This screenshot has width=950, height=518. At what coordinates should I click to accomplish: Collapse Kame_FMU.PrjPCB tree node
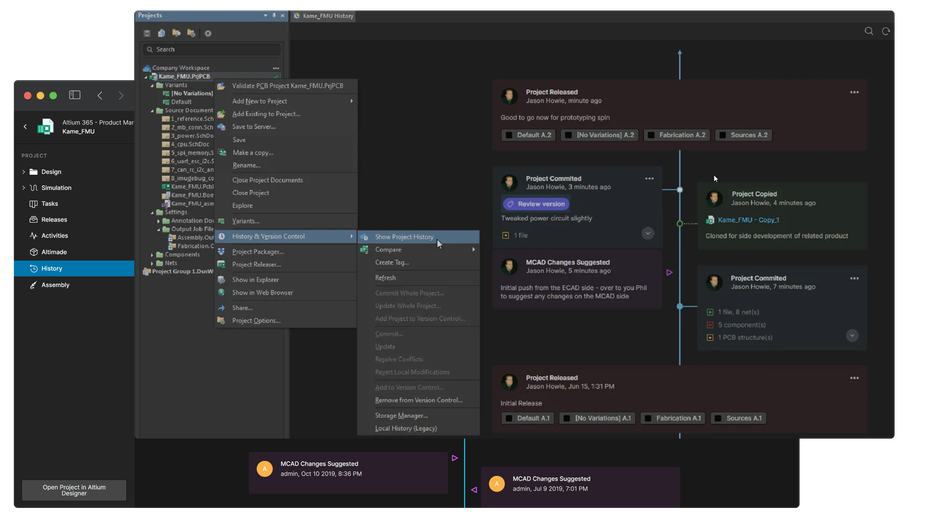pos(145,77)
